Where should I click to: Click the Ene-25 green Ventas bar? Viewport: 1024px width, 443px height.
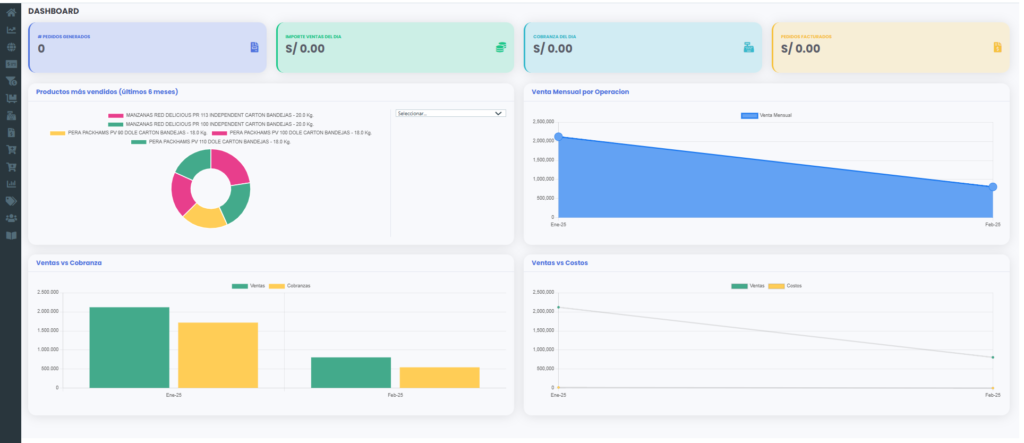129,347
